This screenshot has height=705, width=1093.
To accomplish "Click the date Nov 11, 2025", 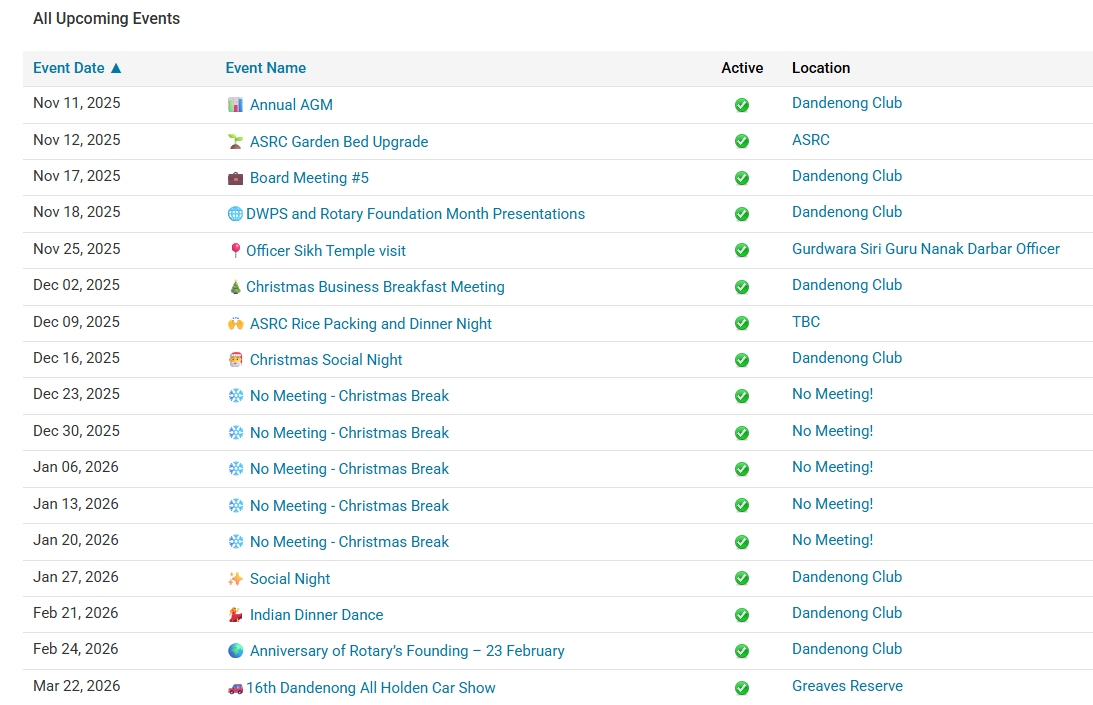I will pyautogui.click(x=77, y=103).
